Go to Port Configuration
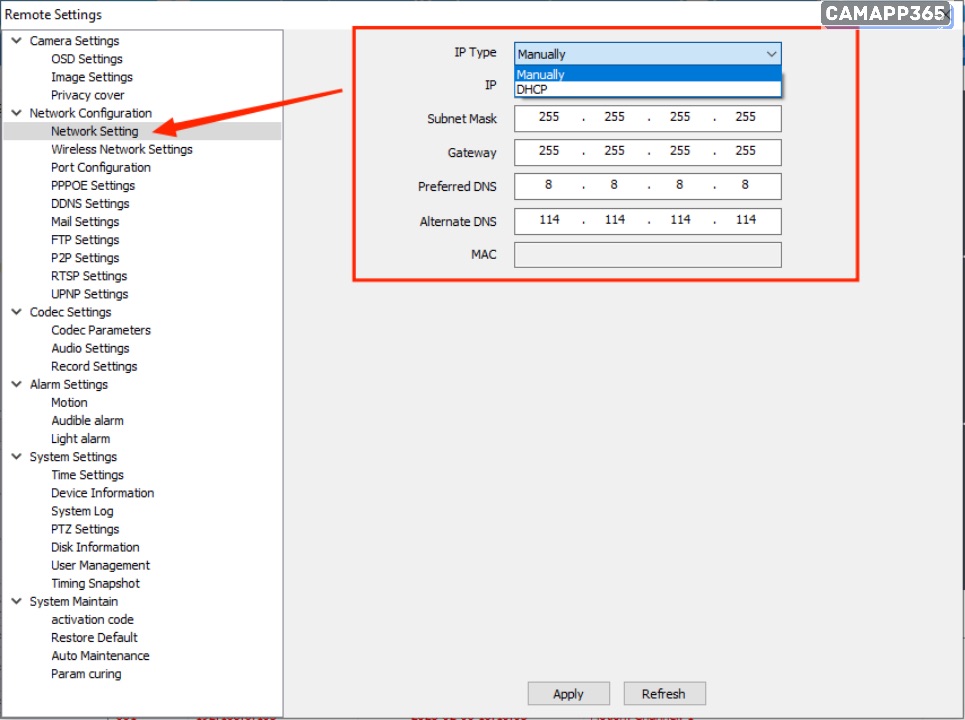This screenshot has height=720, width=965. click(x=101, y=167)
